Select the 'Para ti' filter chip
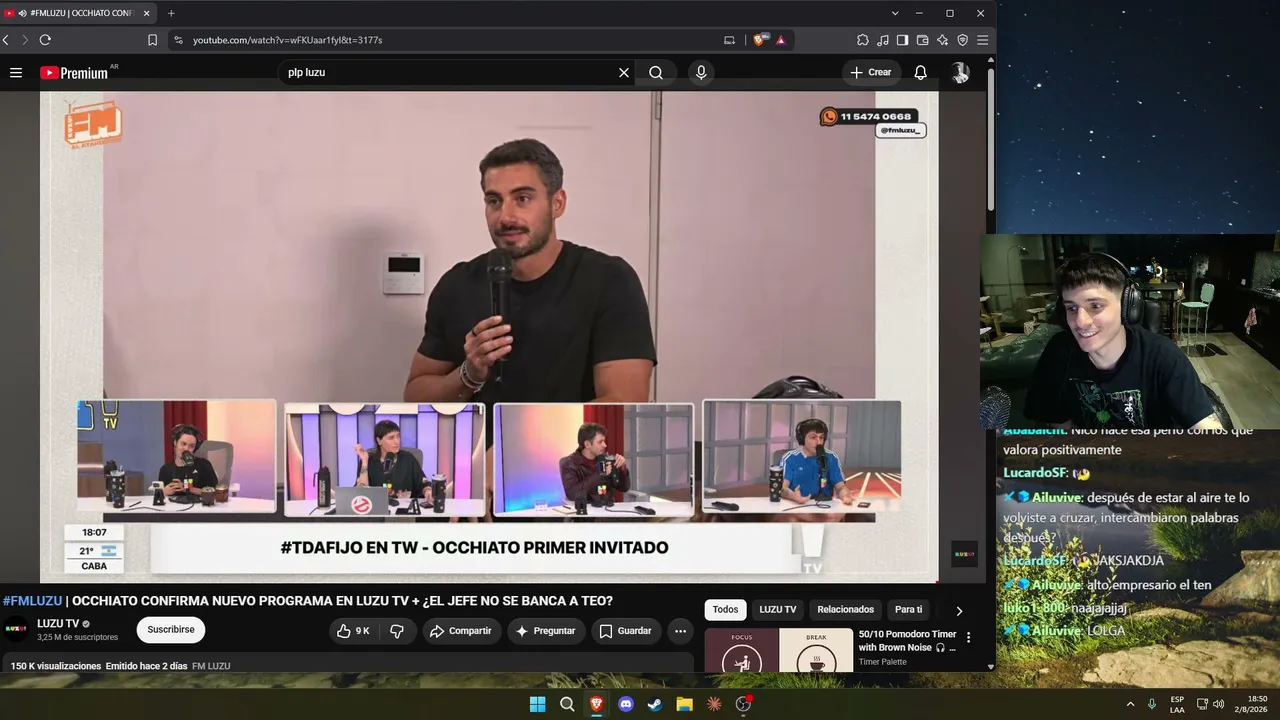The height and width of the screenshot is (720, 1280). pos(909,610)
